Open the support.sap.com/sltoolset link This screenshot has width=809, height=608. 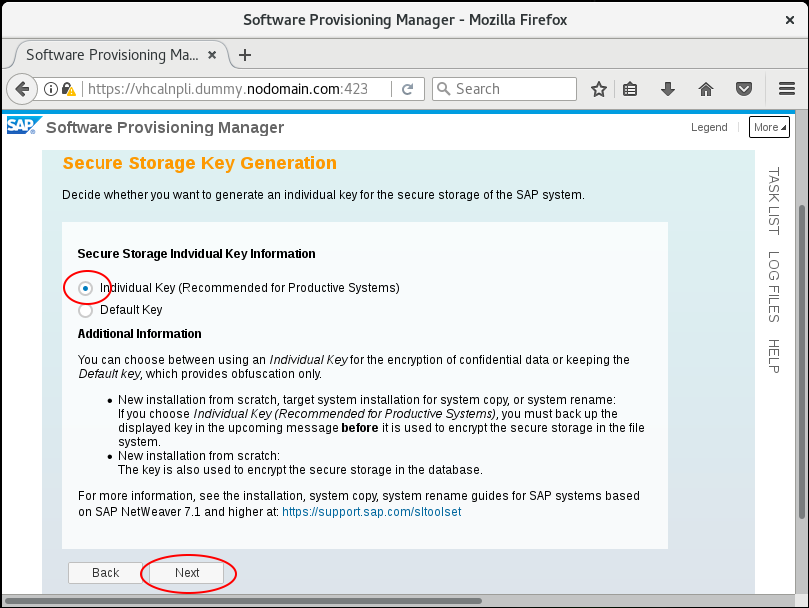coord(371,512)
